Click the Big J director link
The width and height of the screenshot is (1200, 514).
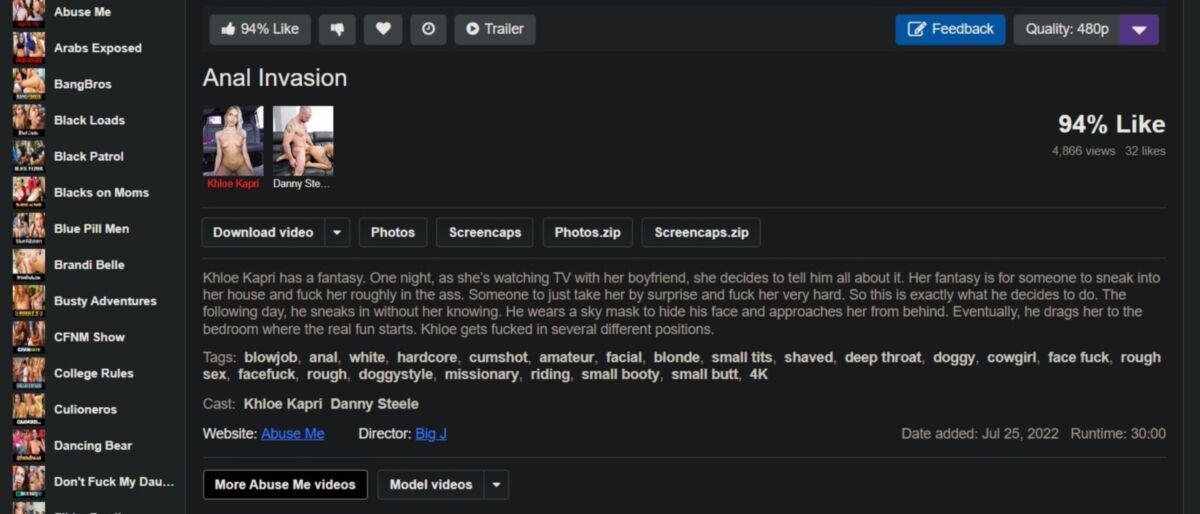(431, 434)
